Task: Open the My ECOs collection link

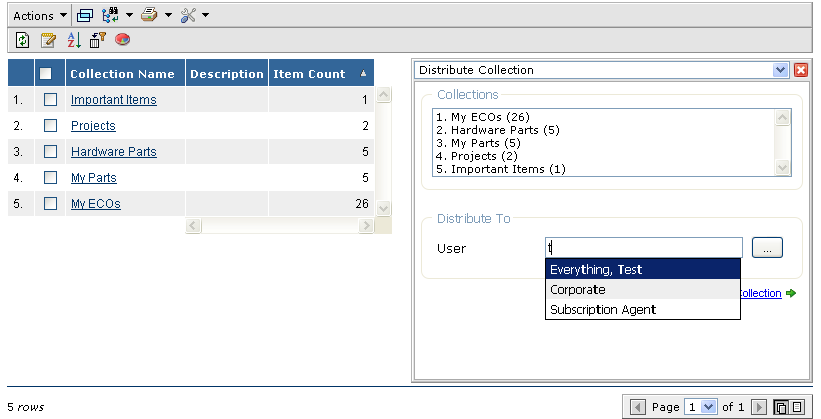Action: pos(95,204)
